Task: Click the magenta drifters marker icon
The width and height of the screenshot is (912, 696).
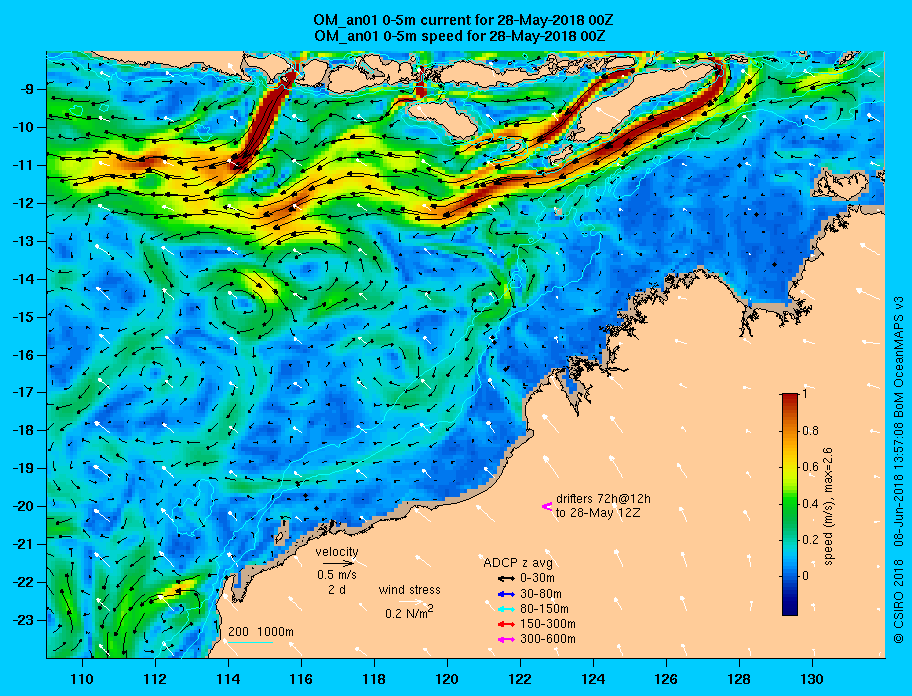Action: click(547, 506)
